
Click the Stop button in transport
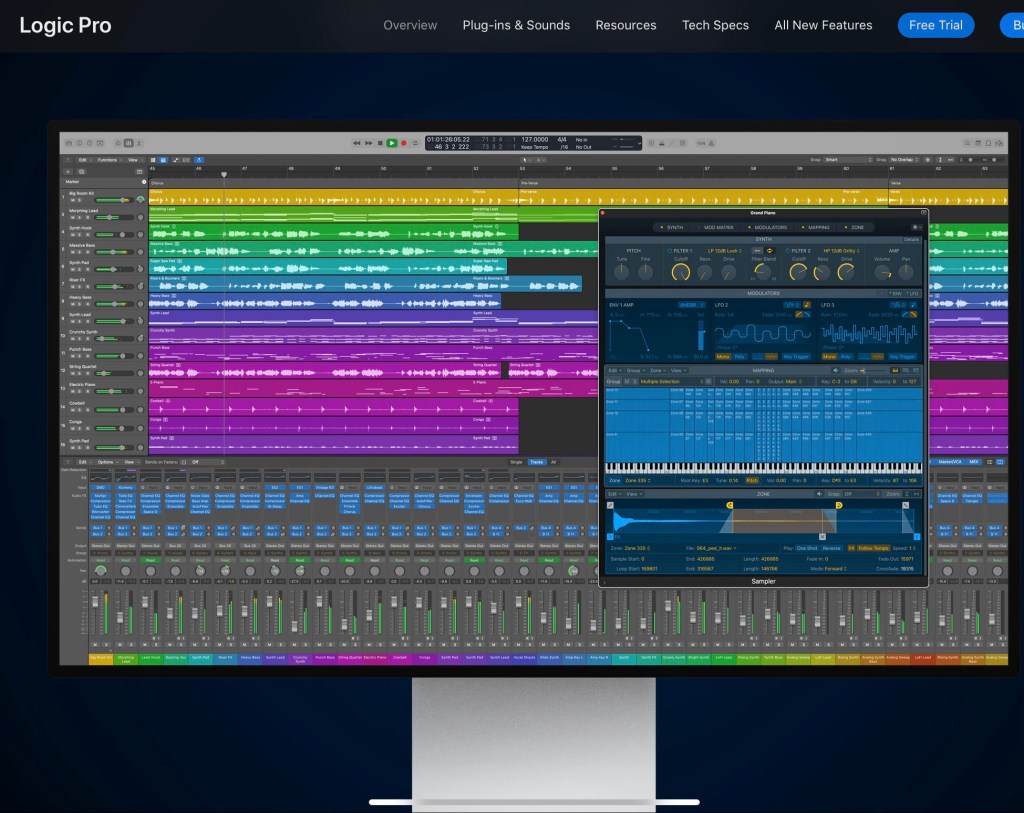[380, 143]
